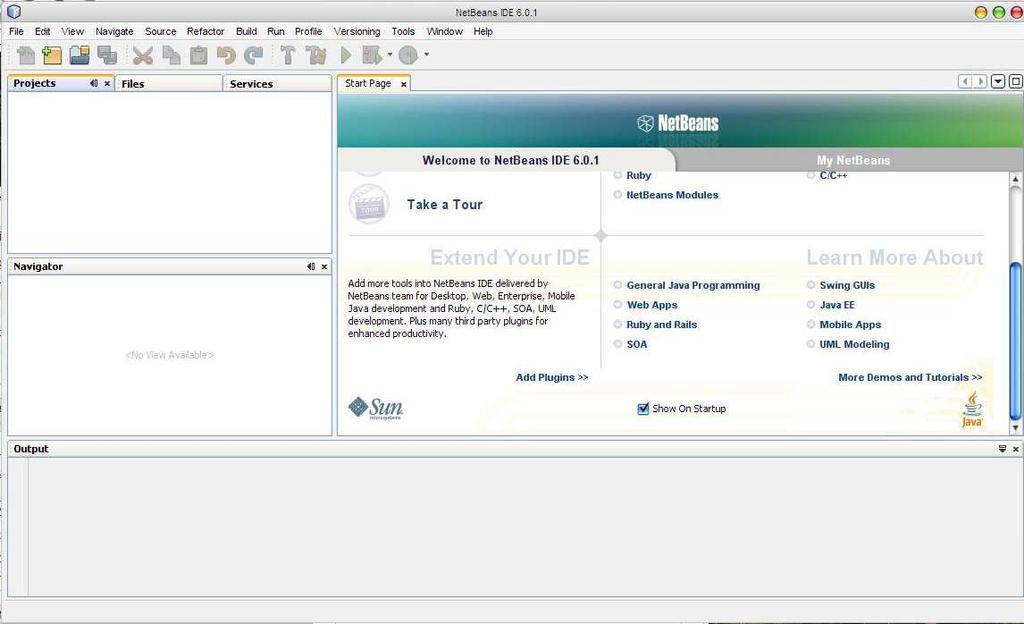Open the Profile menu
The width and height of the screenshot is (1024, 624).
tap(308, 31)
